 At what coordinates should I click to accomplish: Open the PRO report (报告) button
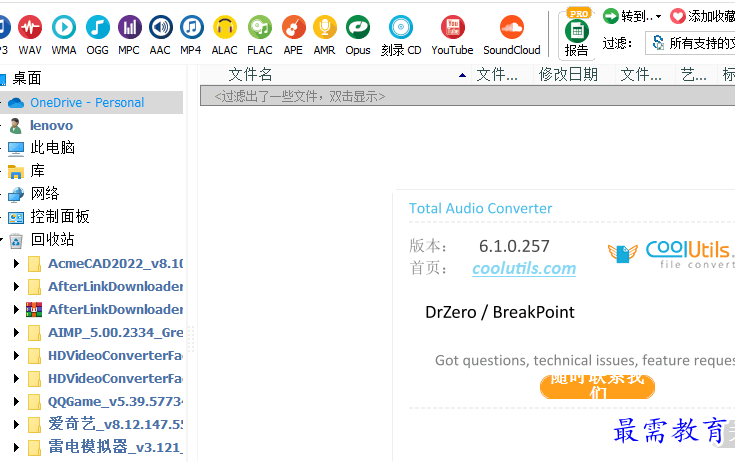(x=577, y=35)
